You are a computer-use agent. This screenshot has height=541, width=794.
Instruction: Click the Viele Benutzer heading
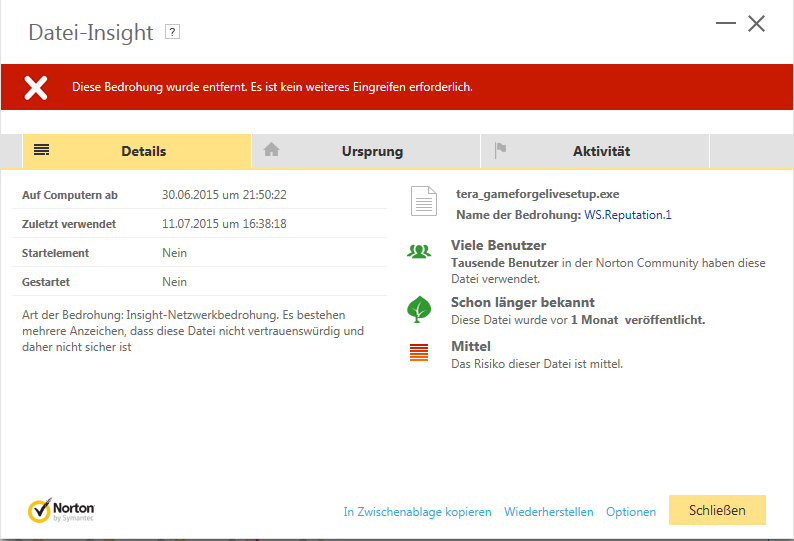point(498,245)
